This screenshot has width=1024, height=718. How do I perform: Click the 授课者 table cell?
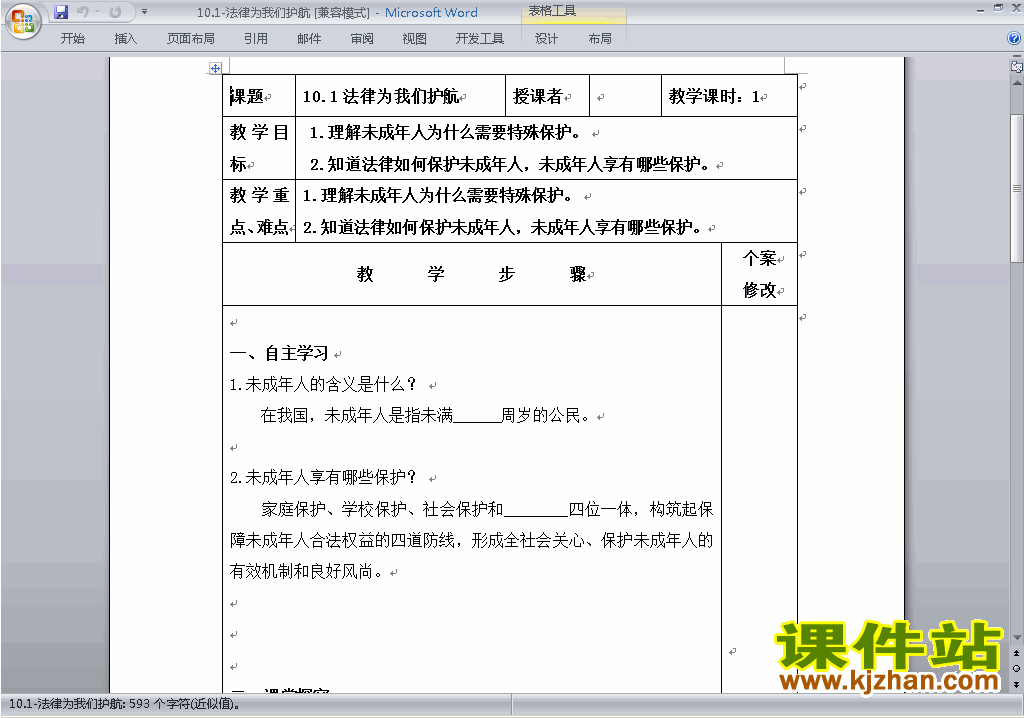[547, 96]
